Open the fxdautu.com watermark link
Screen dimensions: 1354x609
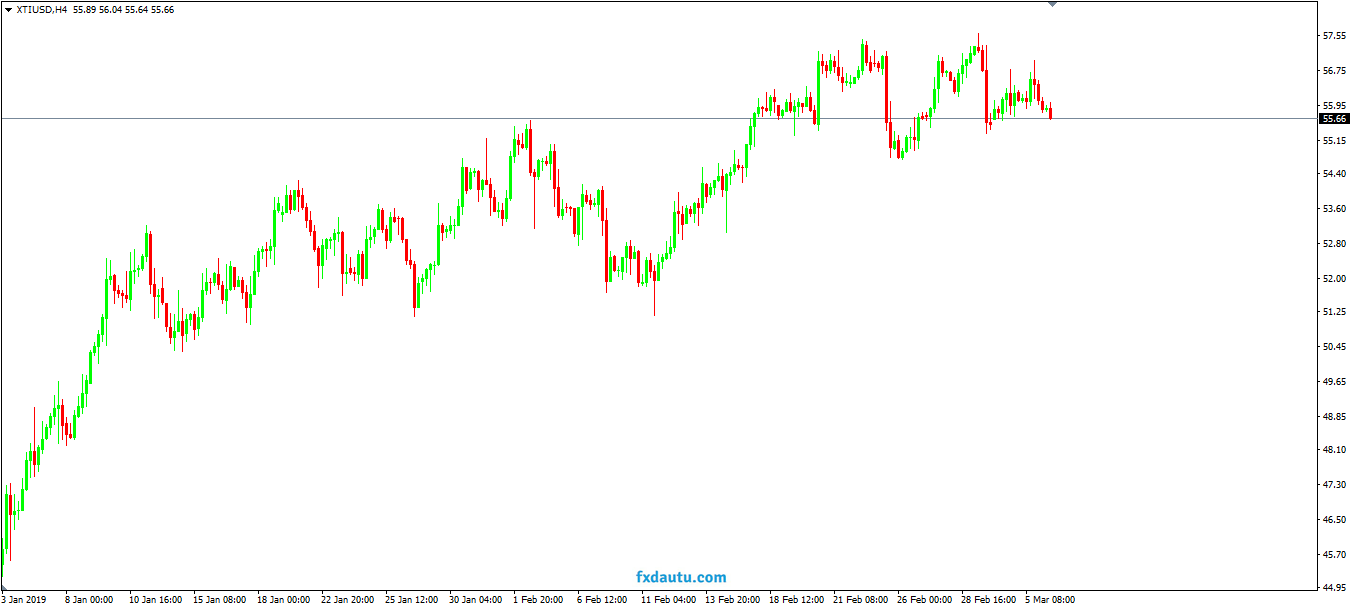[681, 577]
